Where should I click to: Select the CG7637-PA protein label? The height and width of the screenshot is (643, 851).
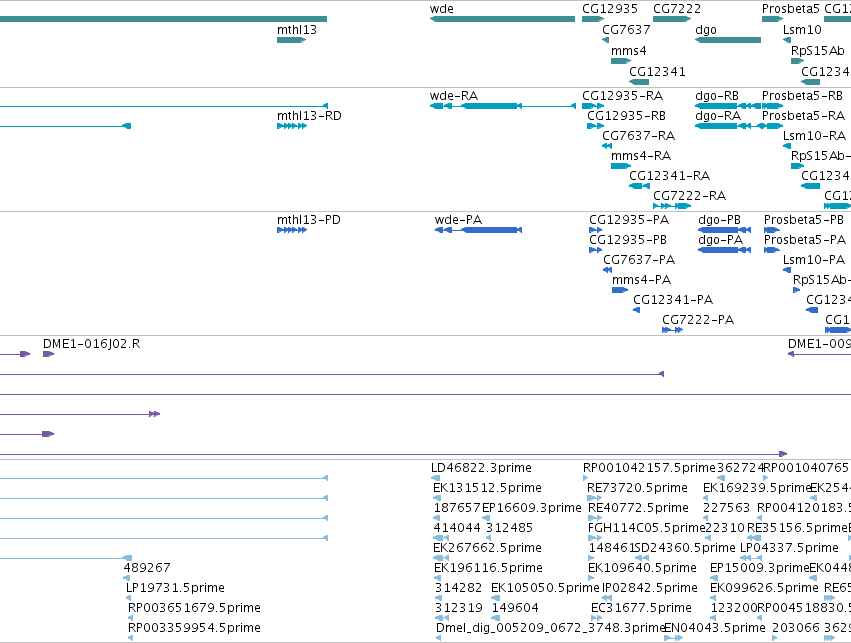click(x=639, y=260)
